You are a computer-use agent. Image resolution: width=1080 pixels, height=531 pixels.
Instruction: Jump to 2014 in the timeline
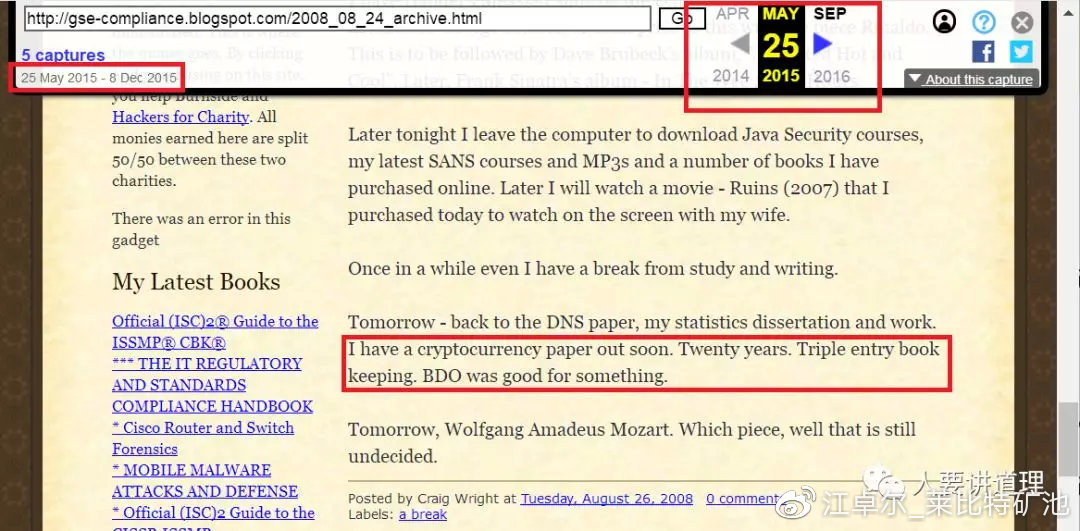[731, 76]
